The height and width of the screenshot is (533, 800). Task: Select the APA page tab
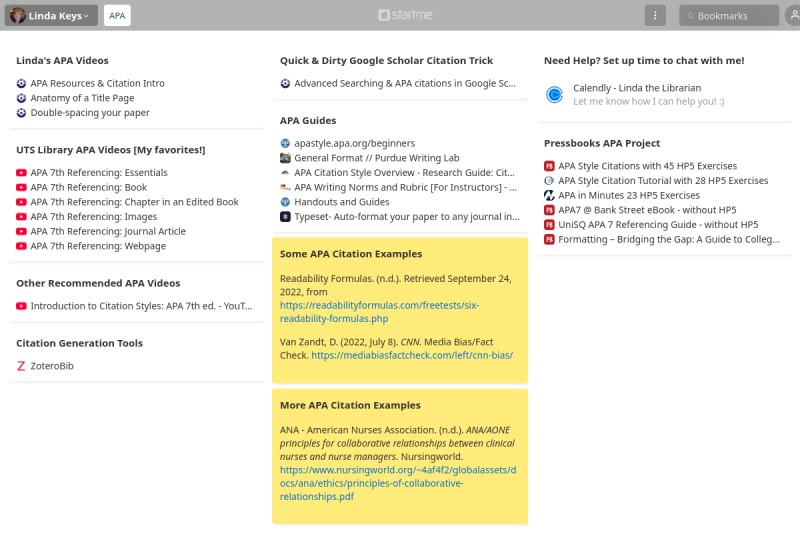pyautogui.click(x=117, y=15)
